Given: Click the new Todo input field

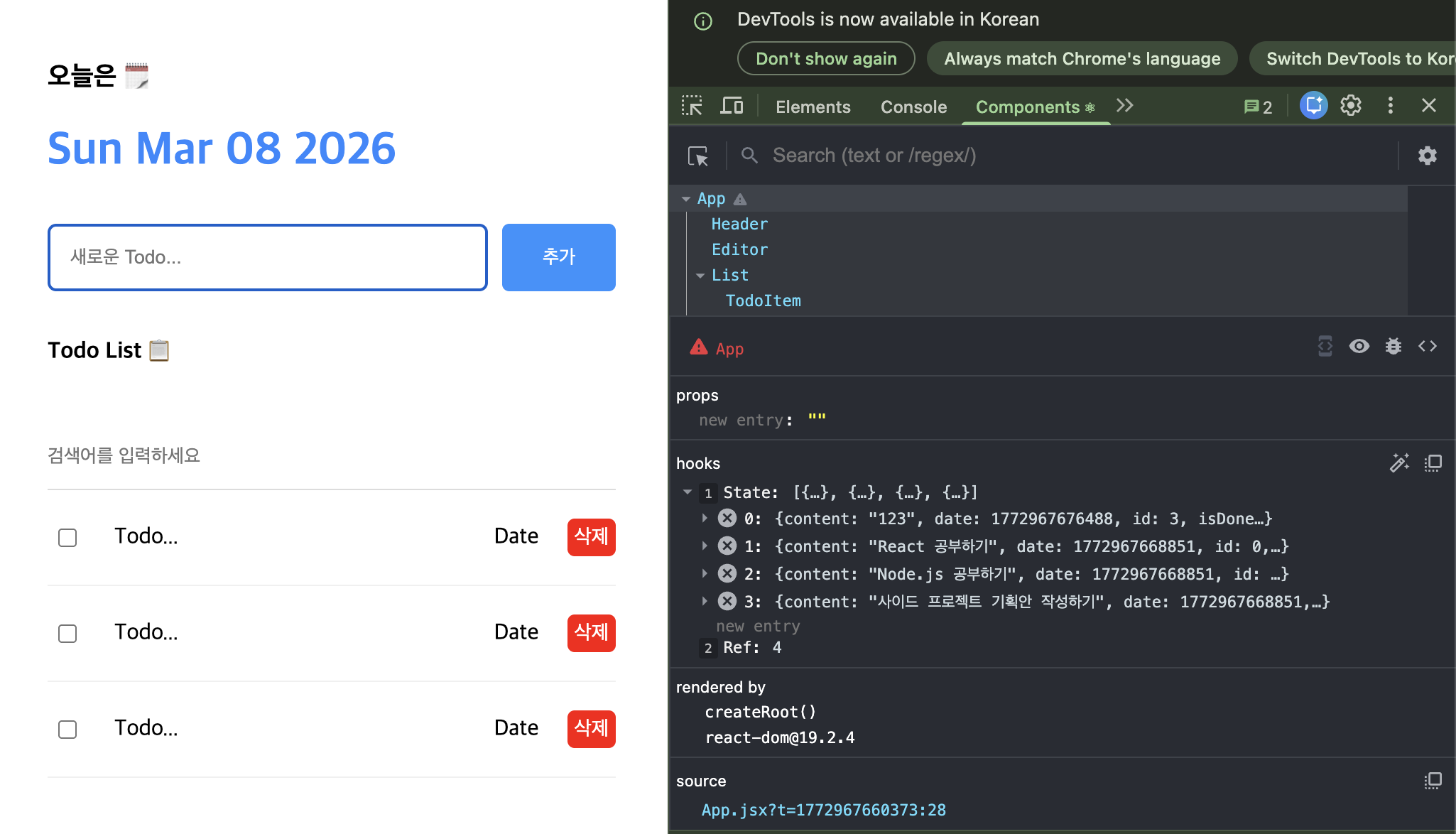Looking at the screenshot, I should 267,257.
